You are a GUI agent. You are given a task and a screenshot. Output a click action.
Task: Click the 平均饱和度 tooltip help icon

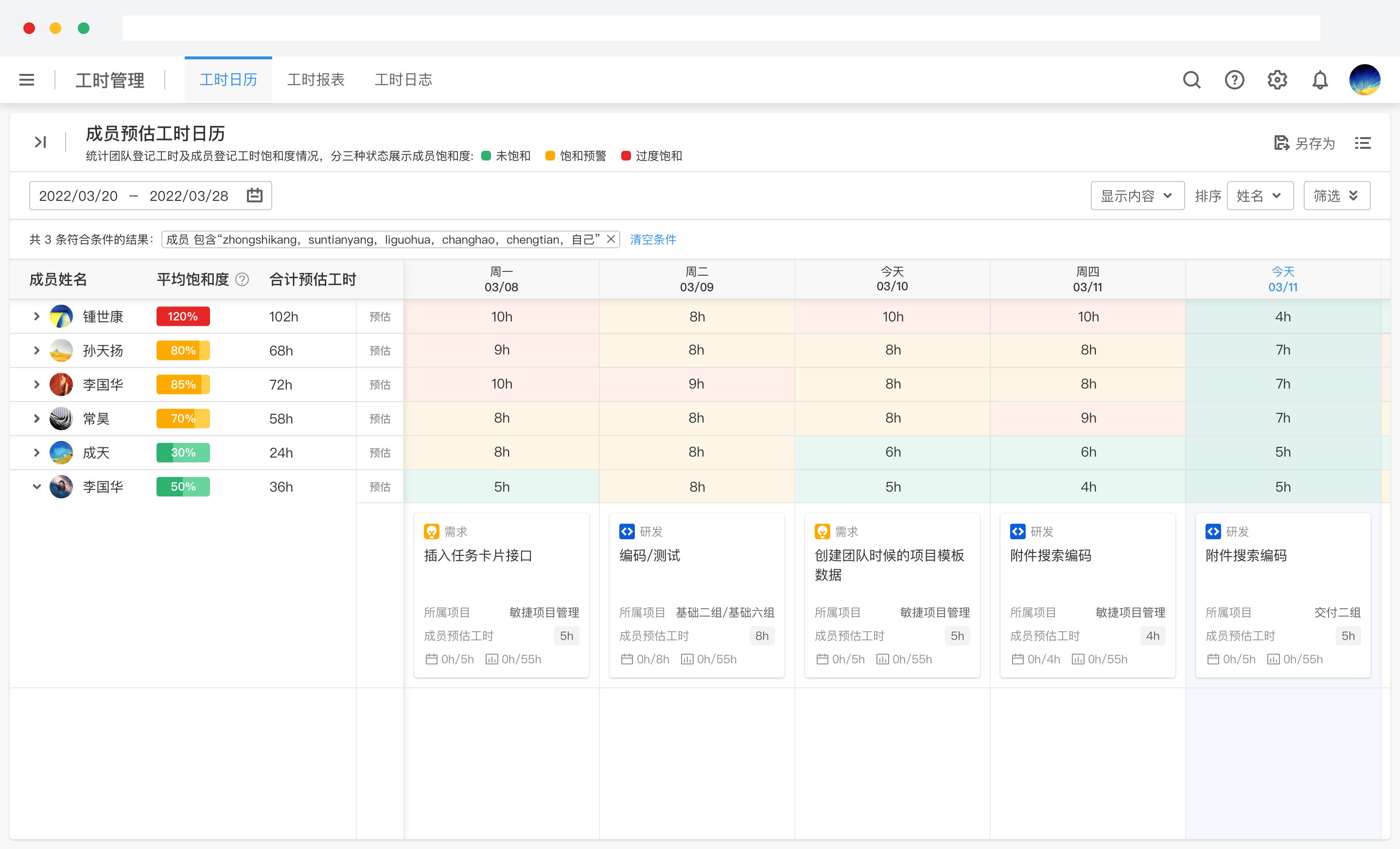click(x=243, y=280)
